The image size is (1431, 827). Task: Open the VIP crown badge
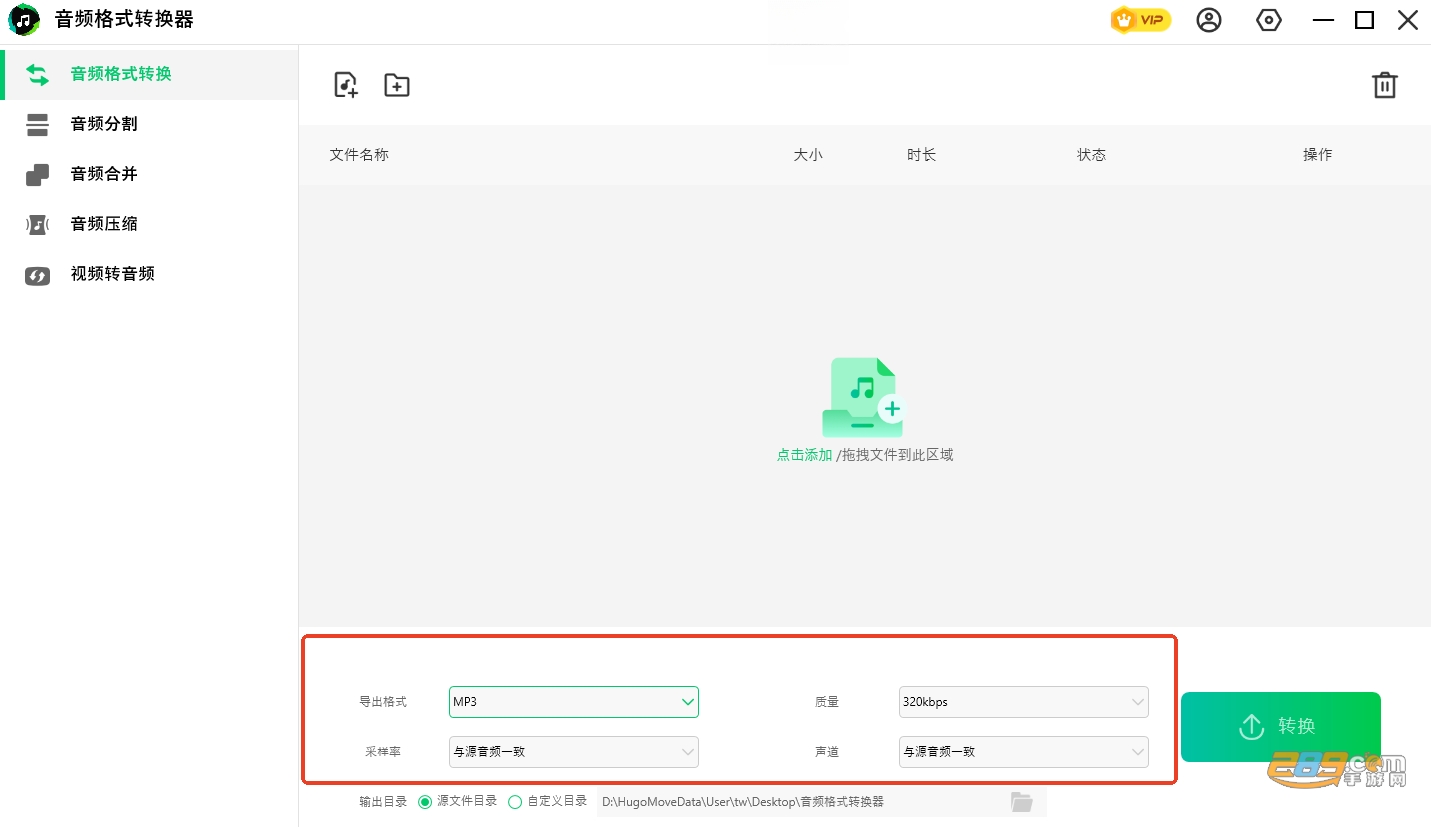1140,20
